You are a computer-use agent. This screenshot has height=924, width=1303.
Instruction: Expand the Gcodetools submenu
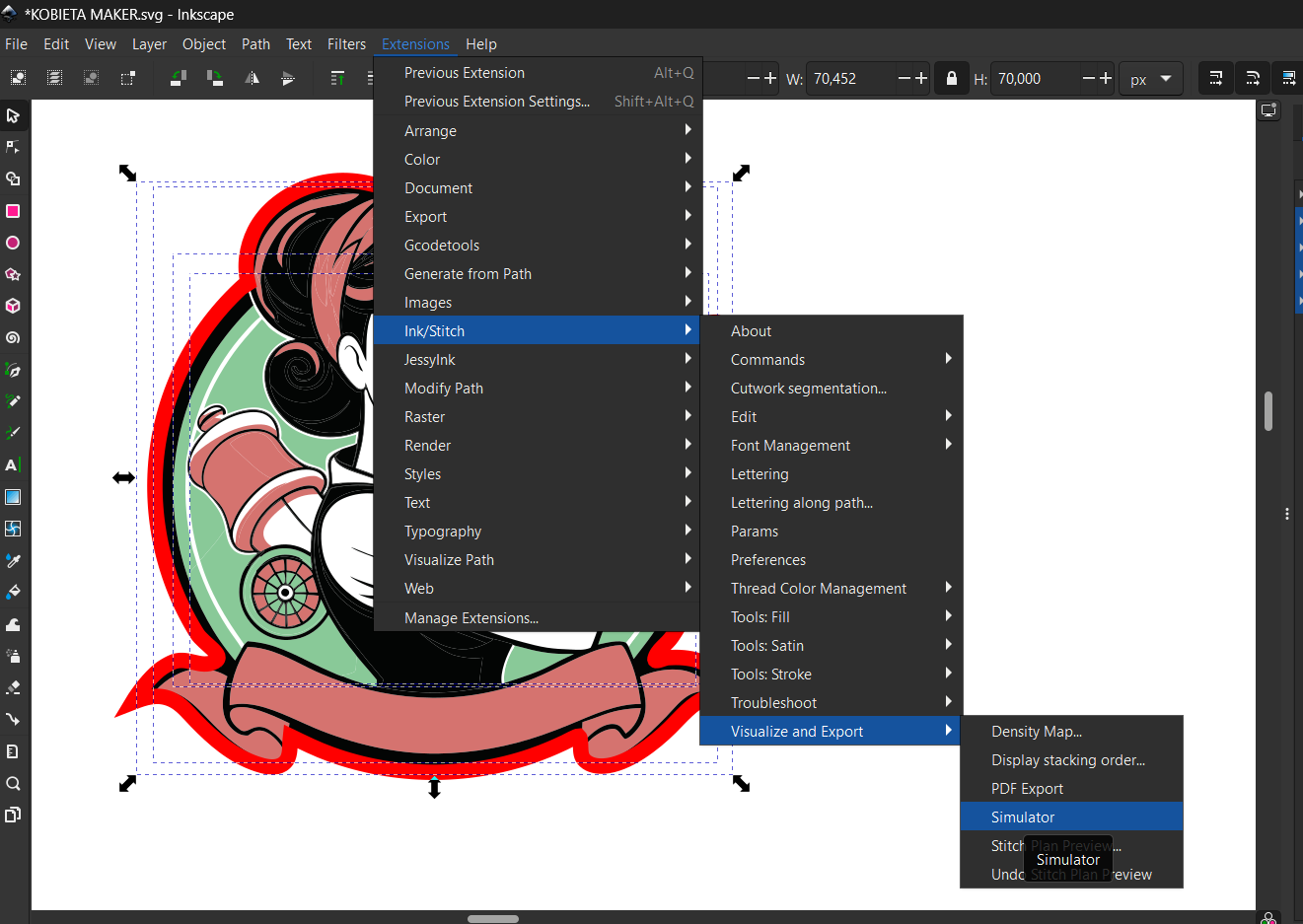click(x=538, y=245)
